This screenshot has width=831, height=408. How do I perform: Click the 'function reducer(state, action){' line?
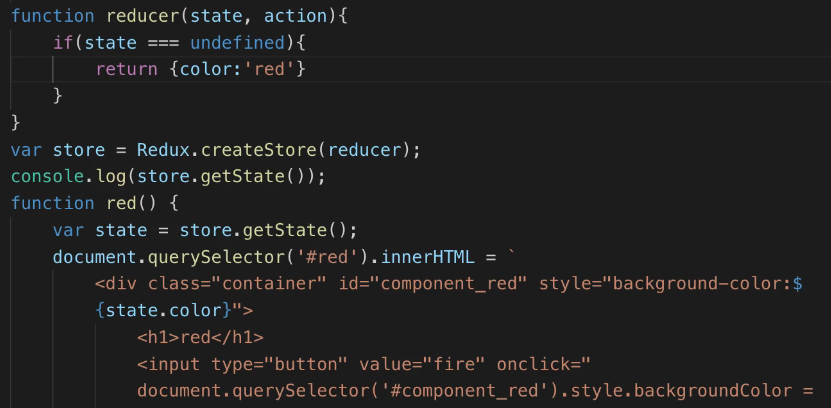(179, 16)
